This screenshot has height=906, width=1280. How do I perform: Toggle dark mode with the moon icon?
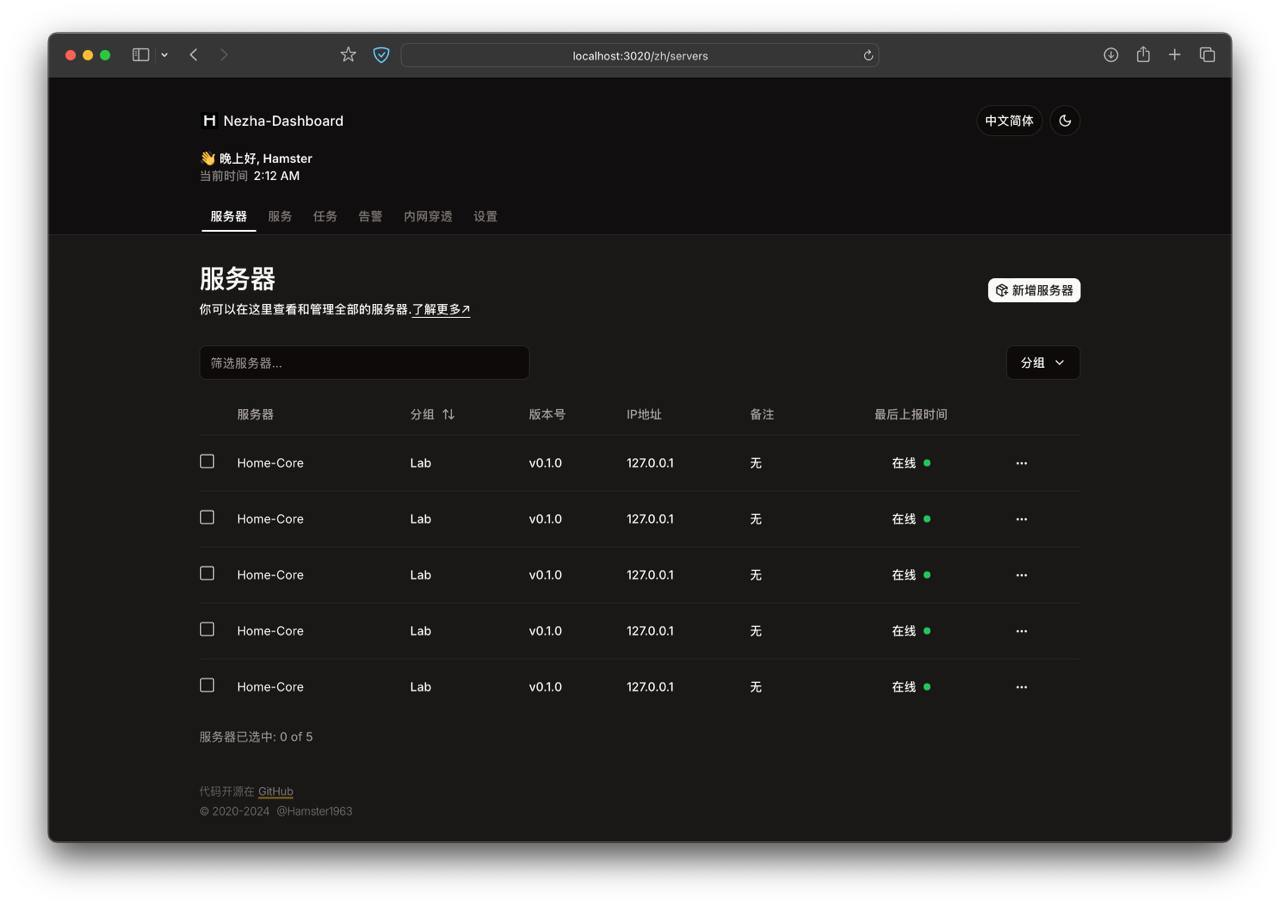1065,121
